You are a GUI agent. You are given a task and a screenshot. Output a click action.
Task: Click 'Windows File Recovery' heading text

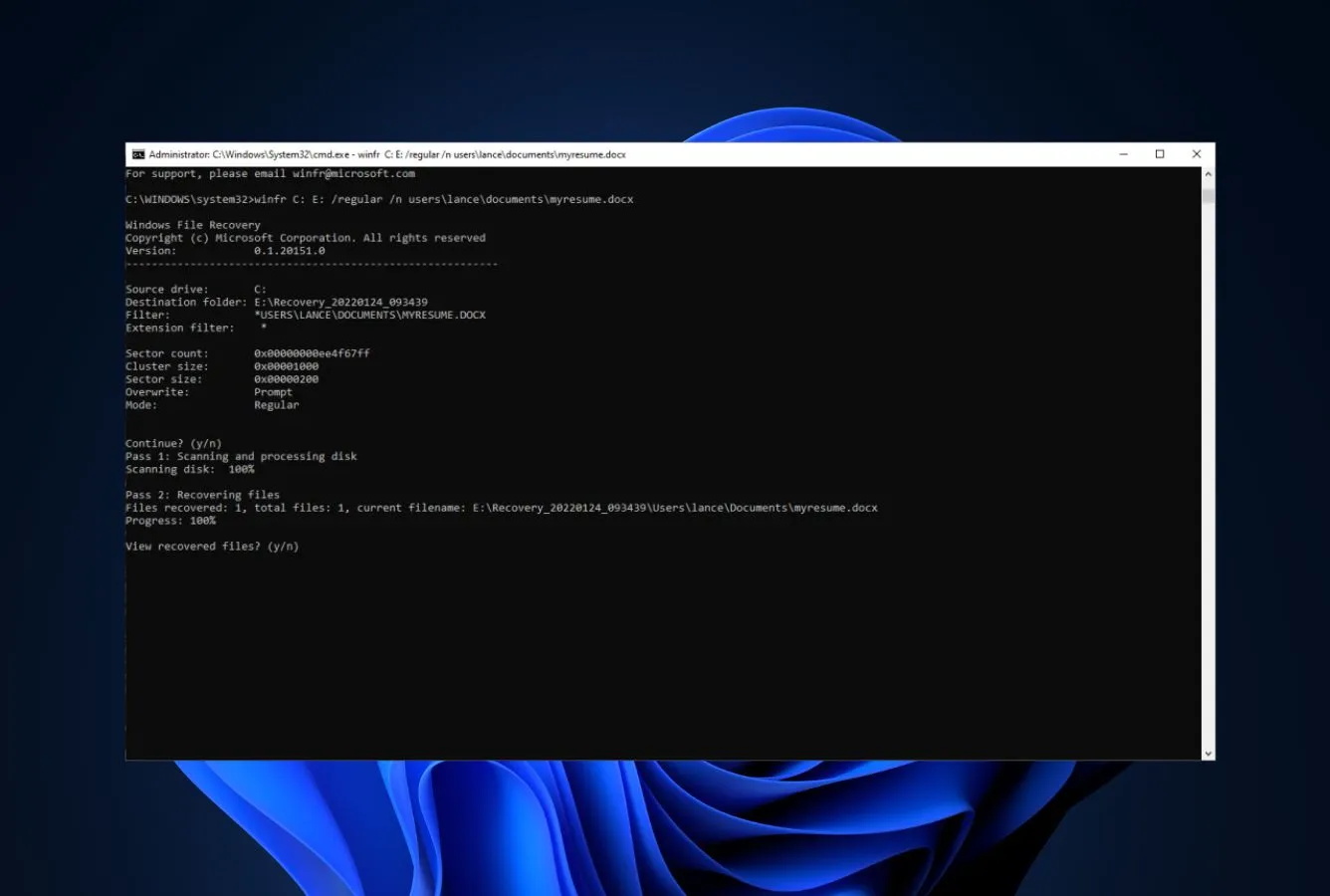point(193,225)
